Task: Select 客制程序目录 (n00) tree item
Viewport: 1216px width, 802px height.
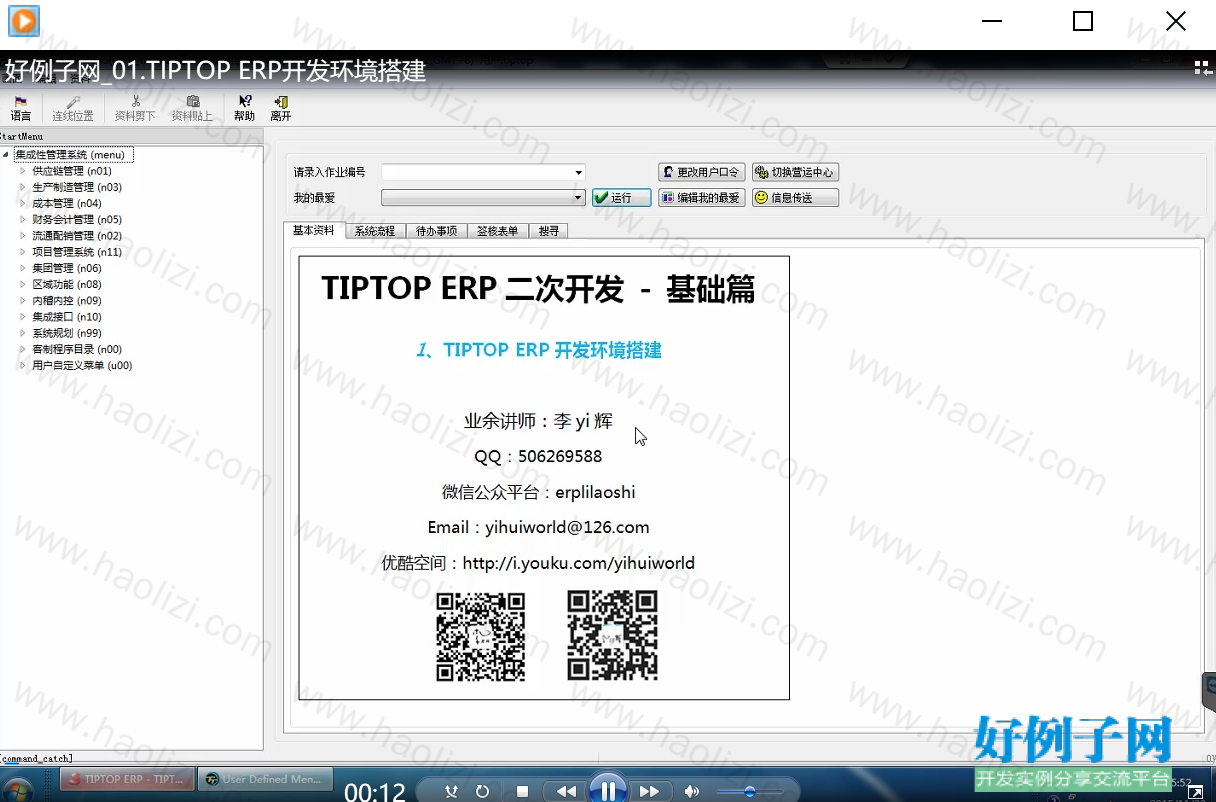Action: [x=77, y=349]
